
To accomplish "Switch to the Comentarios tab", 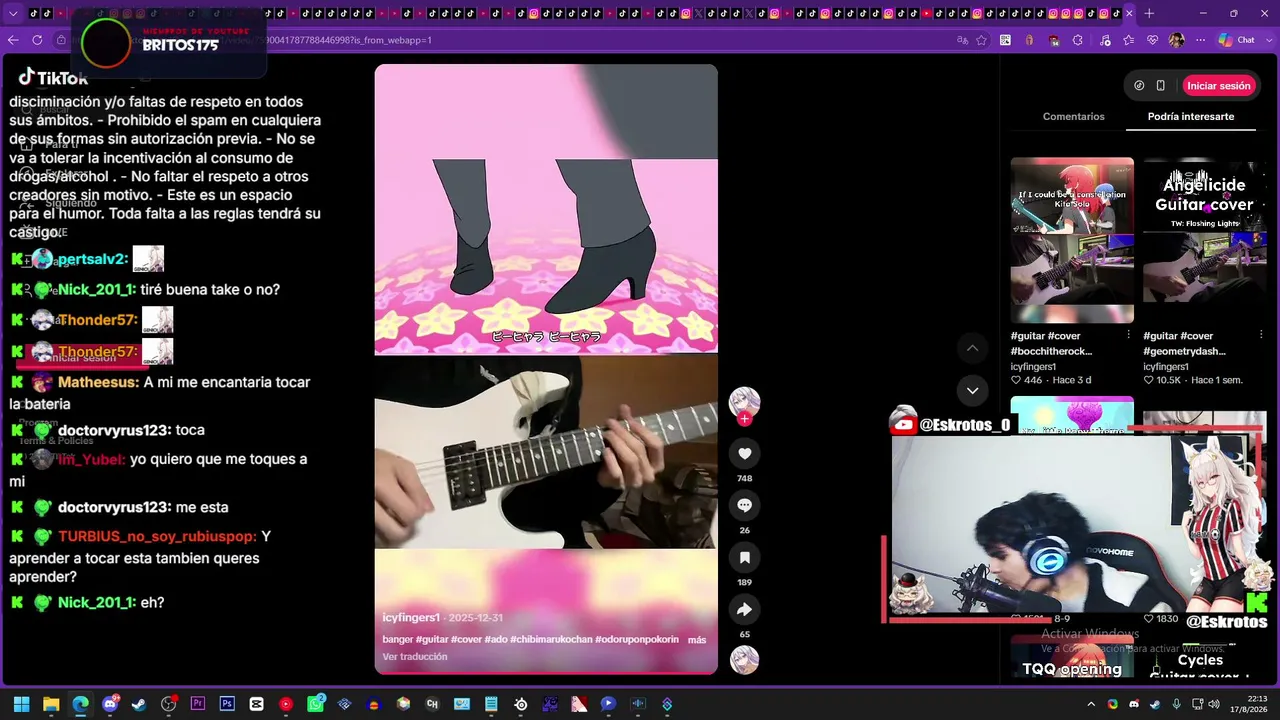I will pyautogui.click(x=1074, y=117).
